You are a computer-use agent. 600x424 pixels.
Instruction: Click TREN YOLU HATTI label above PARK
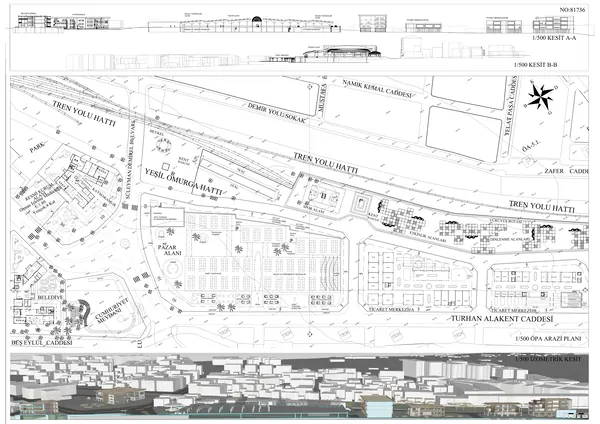pyautogui.click(x=84, y=114)
